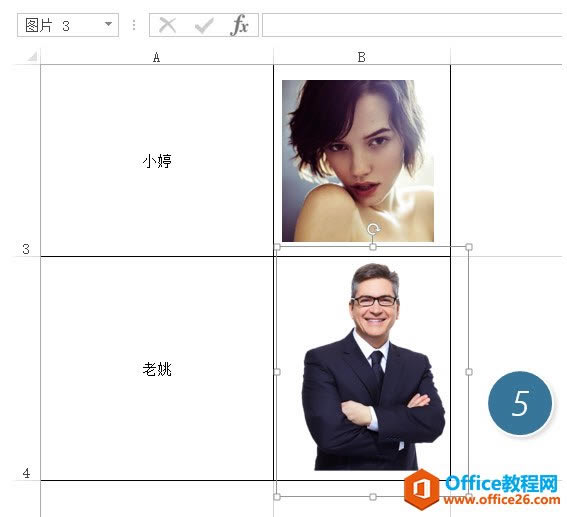Click the Select All corner triangle

pos(32,56)
